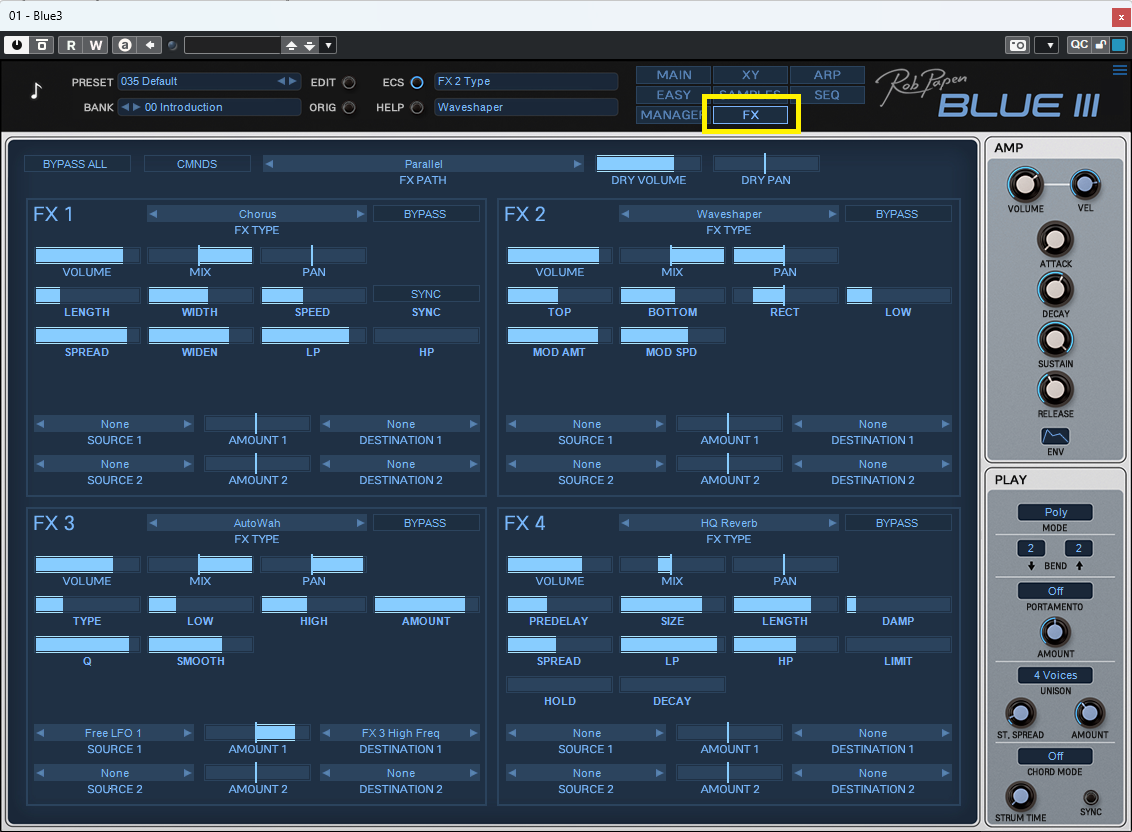Screen dimensions: 1132x832
Task: Click the CMNDS button
Action: (x=197, y=164)
